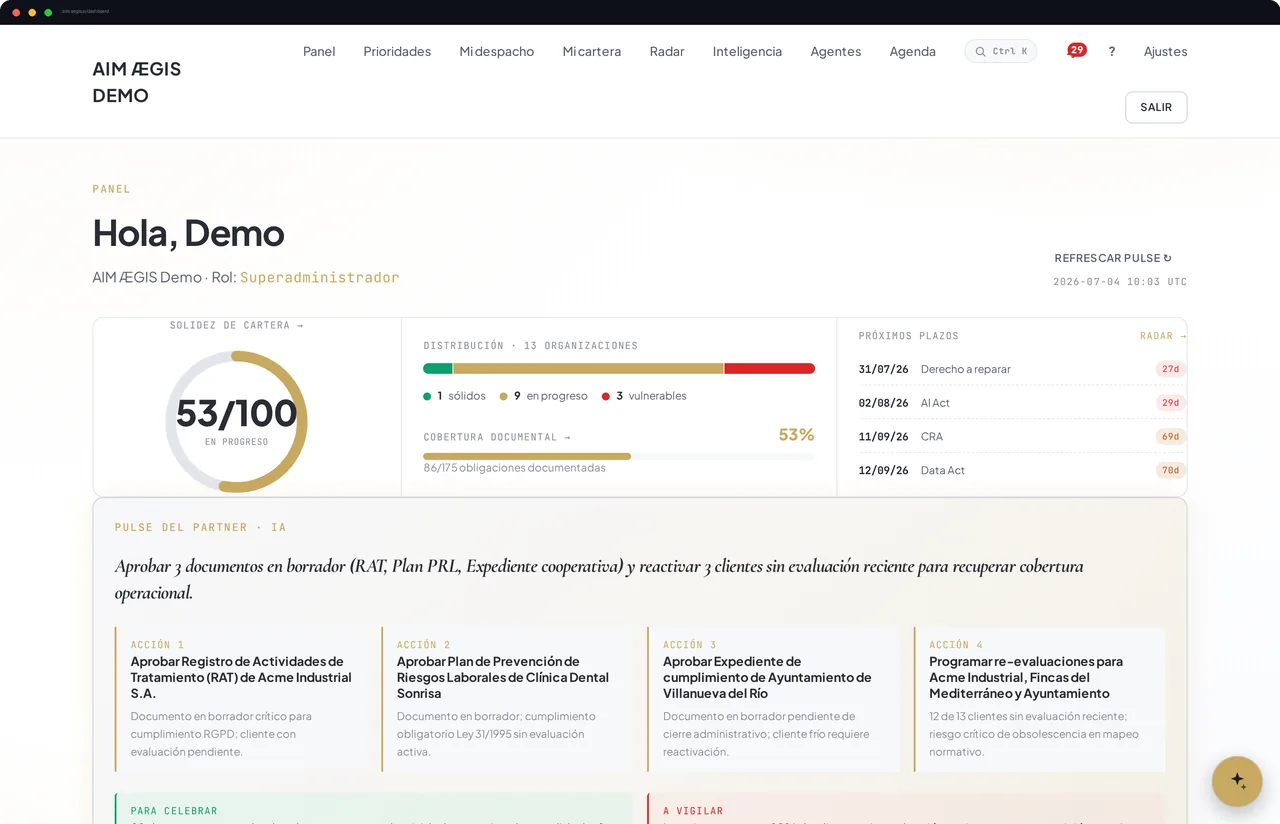This screenshot has width=1280, height=824.
Task: Open the Radar navigation item
Action: (x=667, y=51)
